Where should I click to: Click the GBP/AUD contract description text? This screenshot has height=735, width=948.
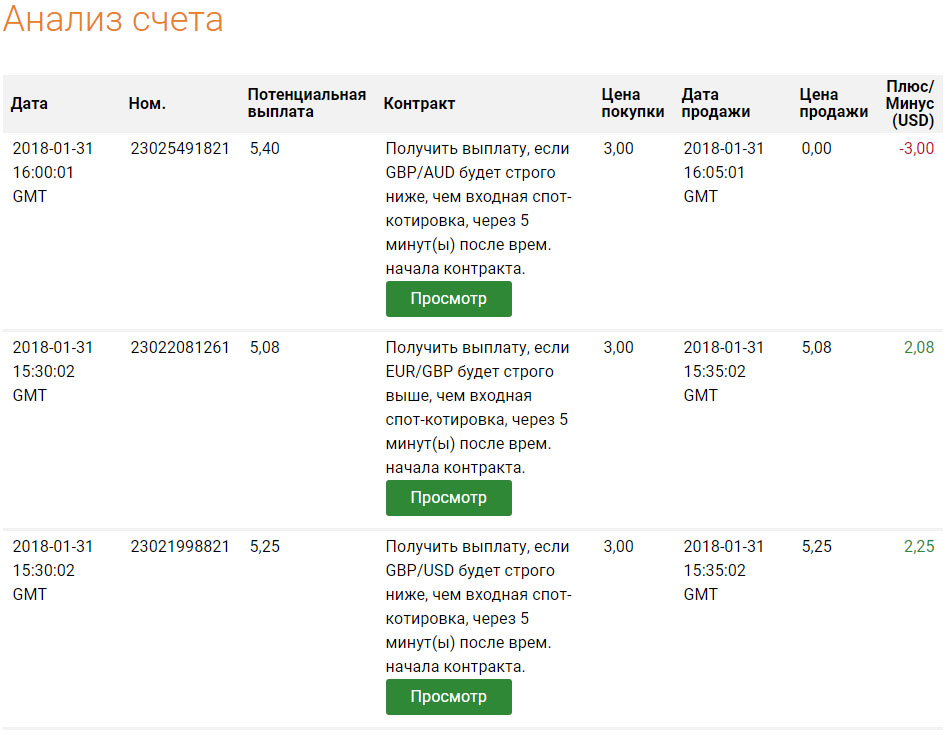[x=478, y=208]
